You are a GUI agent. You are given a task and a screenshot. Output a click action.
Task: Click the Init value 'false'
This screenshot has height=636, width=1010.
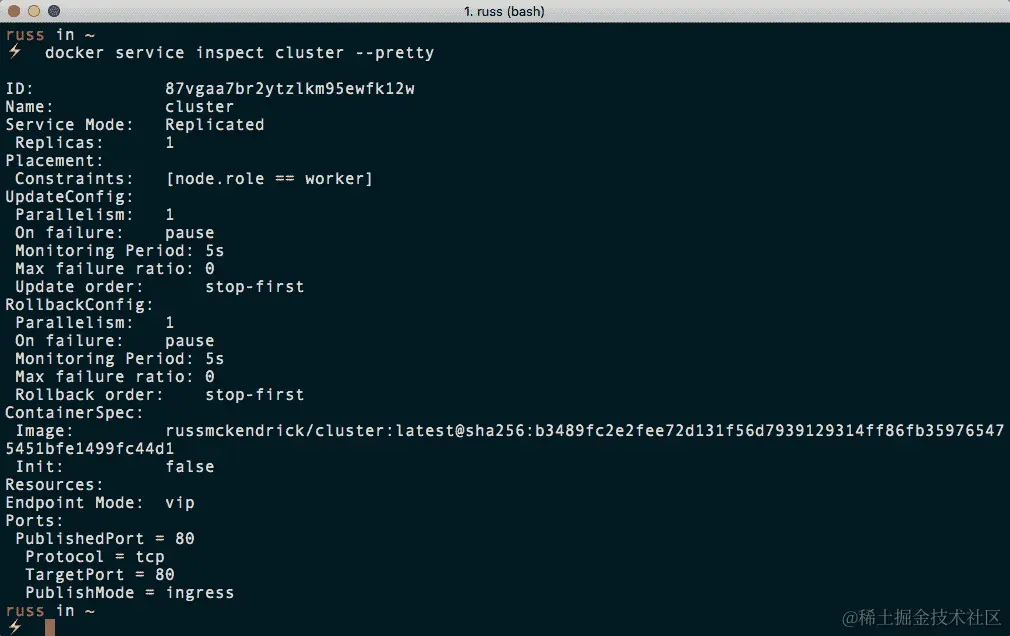pyautogui.click(x=189, y=467)
